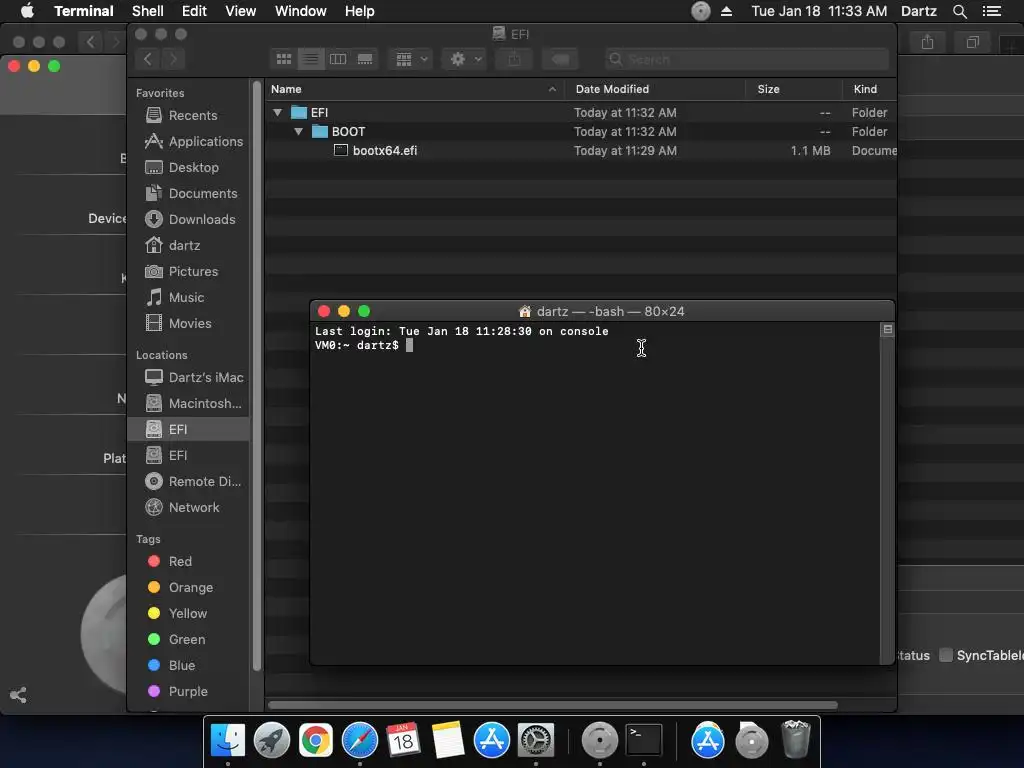Select bootx64.efi file row
The image size is (1024, 768).
[x=581, y=150]
